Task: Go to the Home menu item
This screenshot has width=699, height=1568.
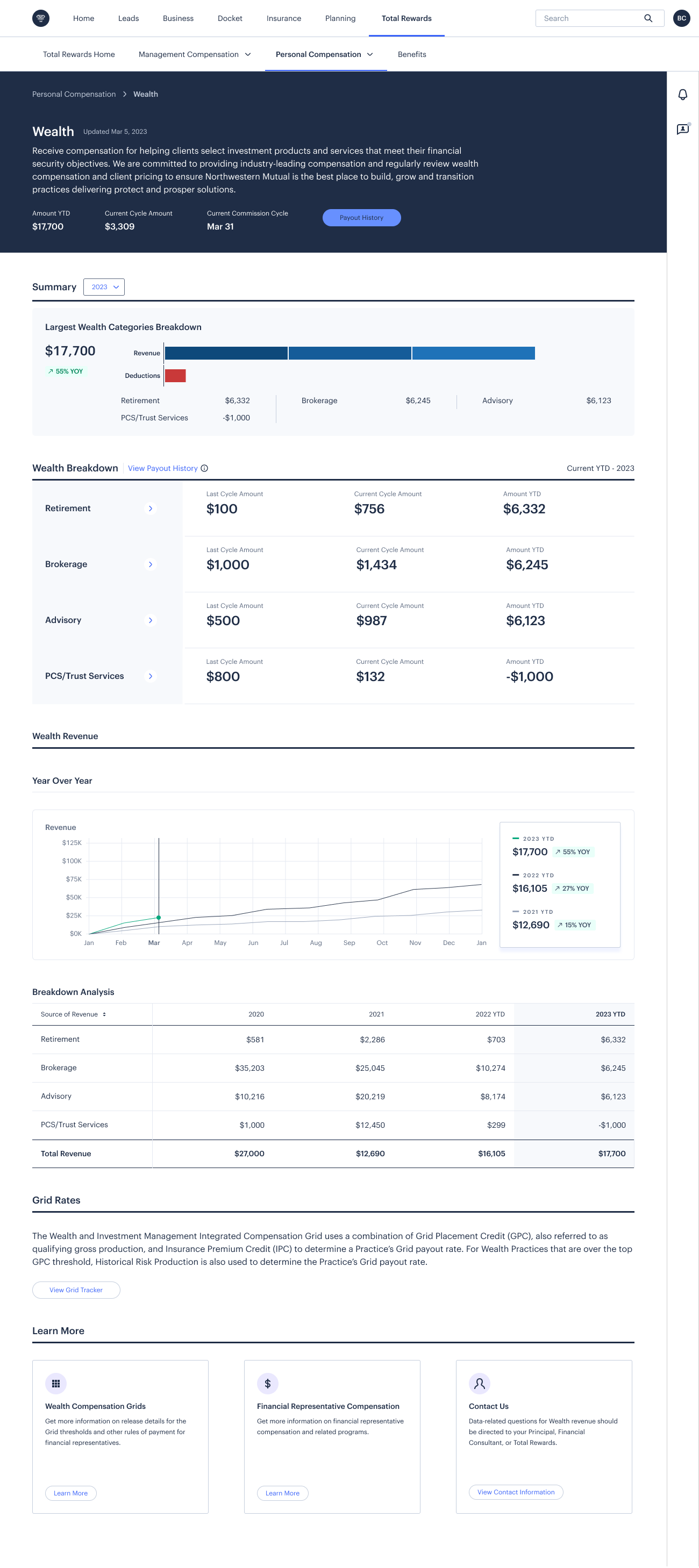Action: pos(83,18)
